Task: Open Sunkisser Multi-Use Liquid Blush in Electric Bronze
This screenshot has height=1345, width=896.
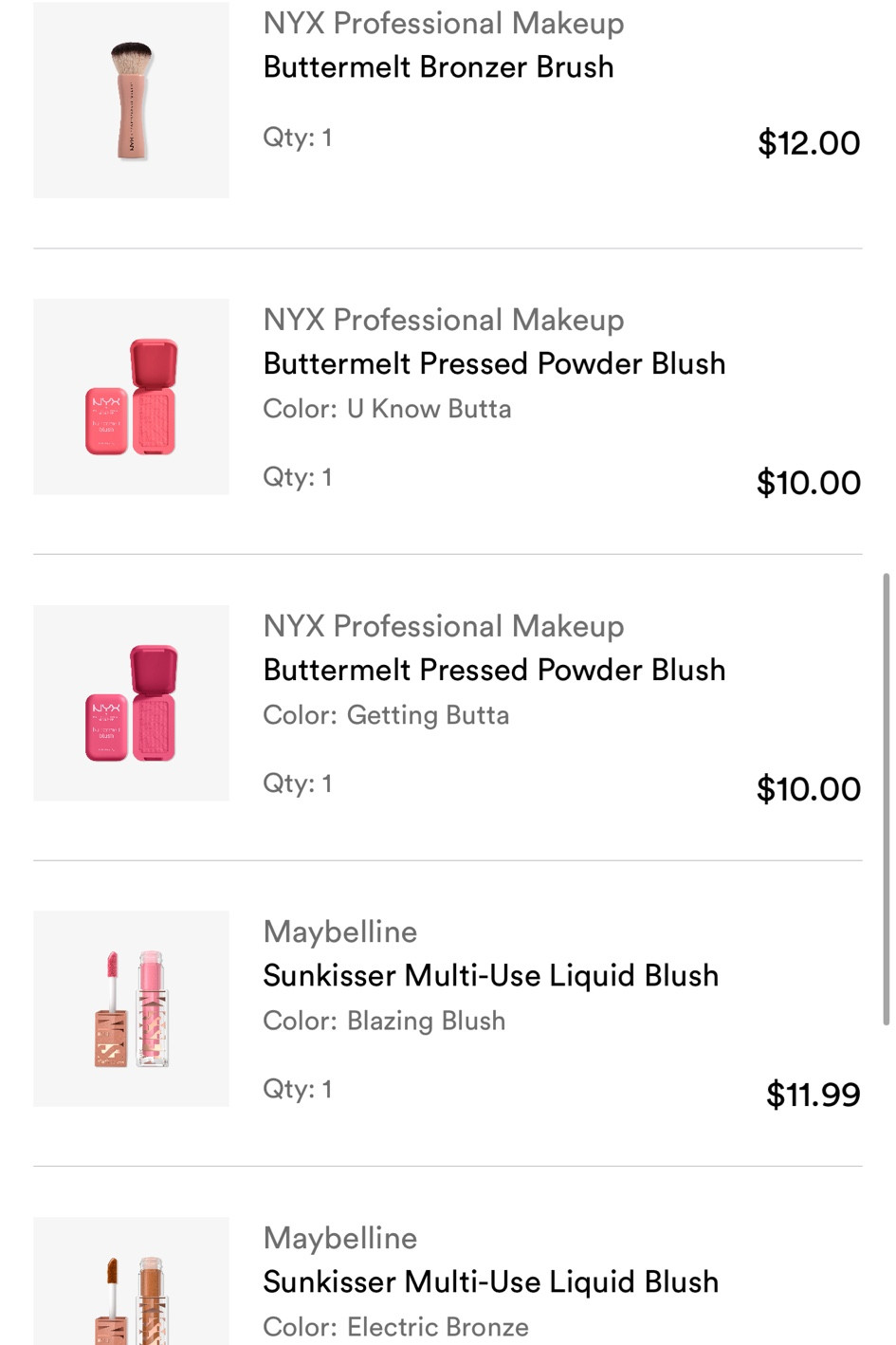Action: 490,1281
